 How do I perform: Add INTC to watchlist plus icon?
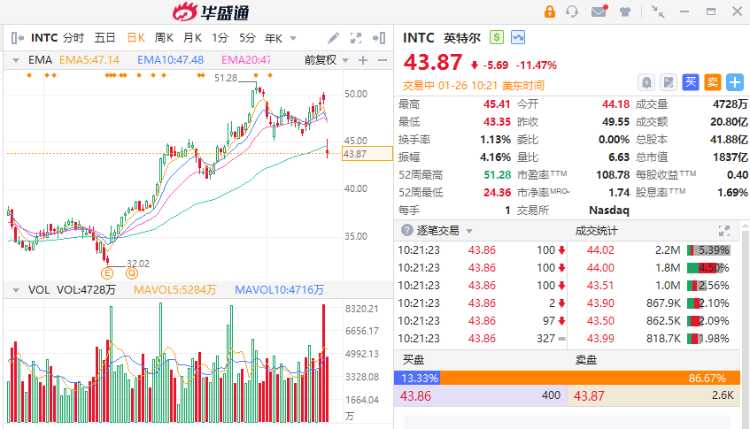[735, 83]
